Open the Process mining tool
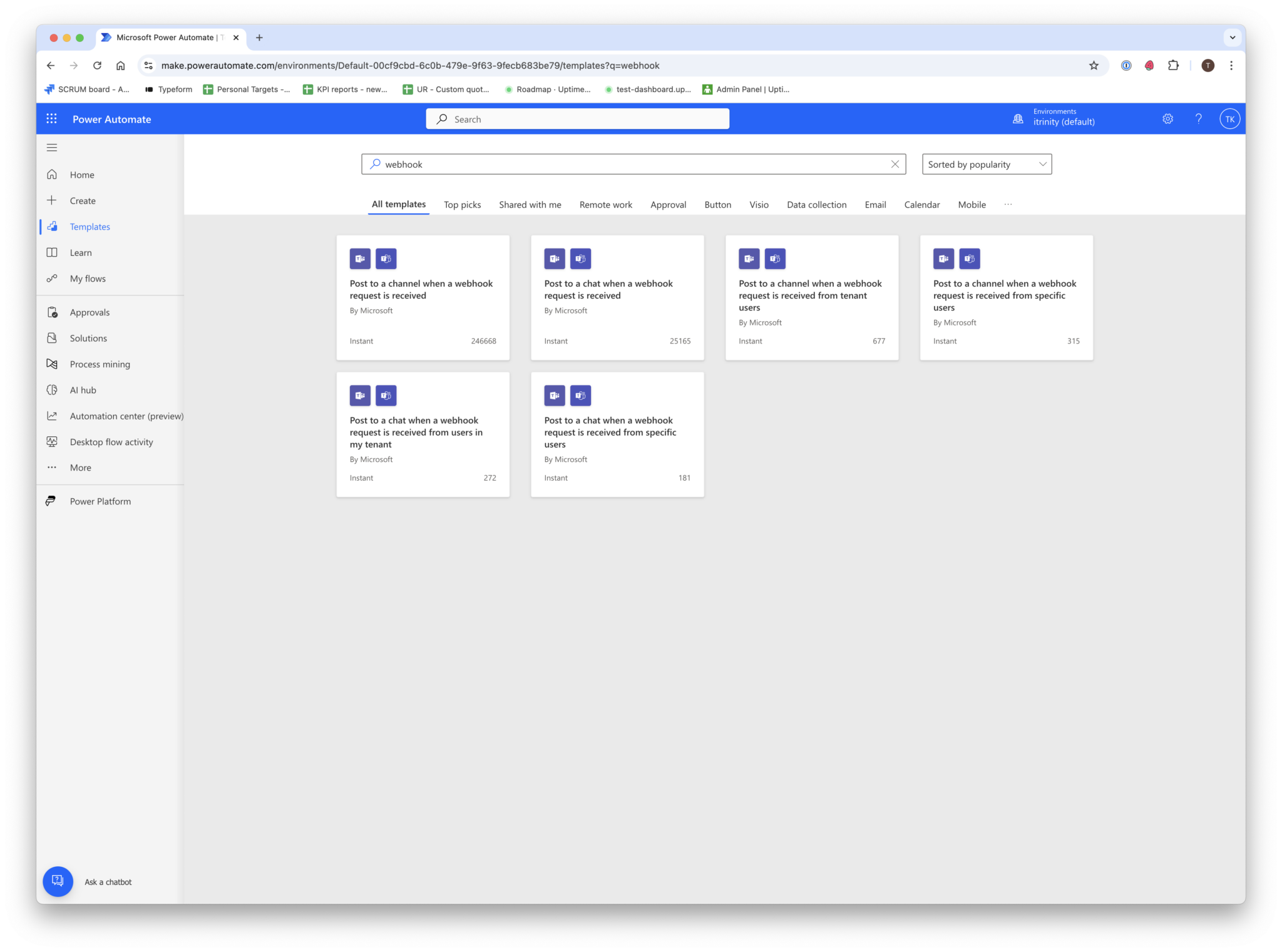The width and height of the screenshot is (1282, 952). [x=99, y=364]
